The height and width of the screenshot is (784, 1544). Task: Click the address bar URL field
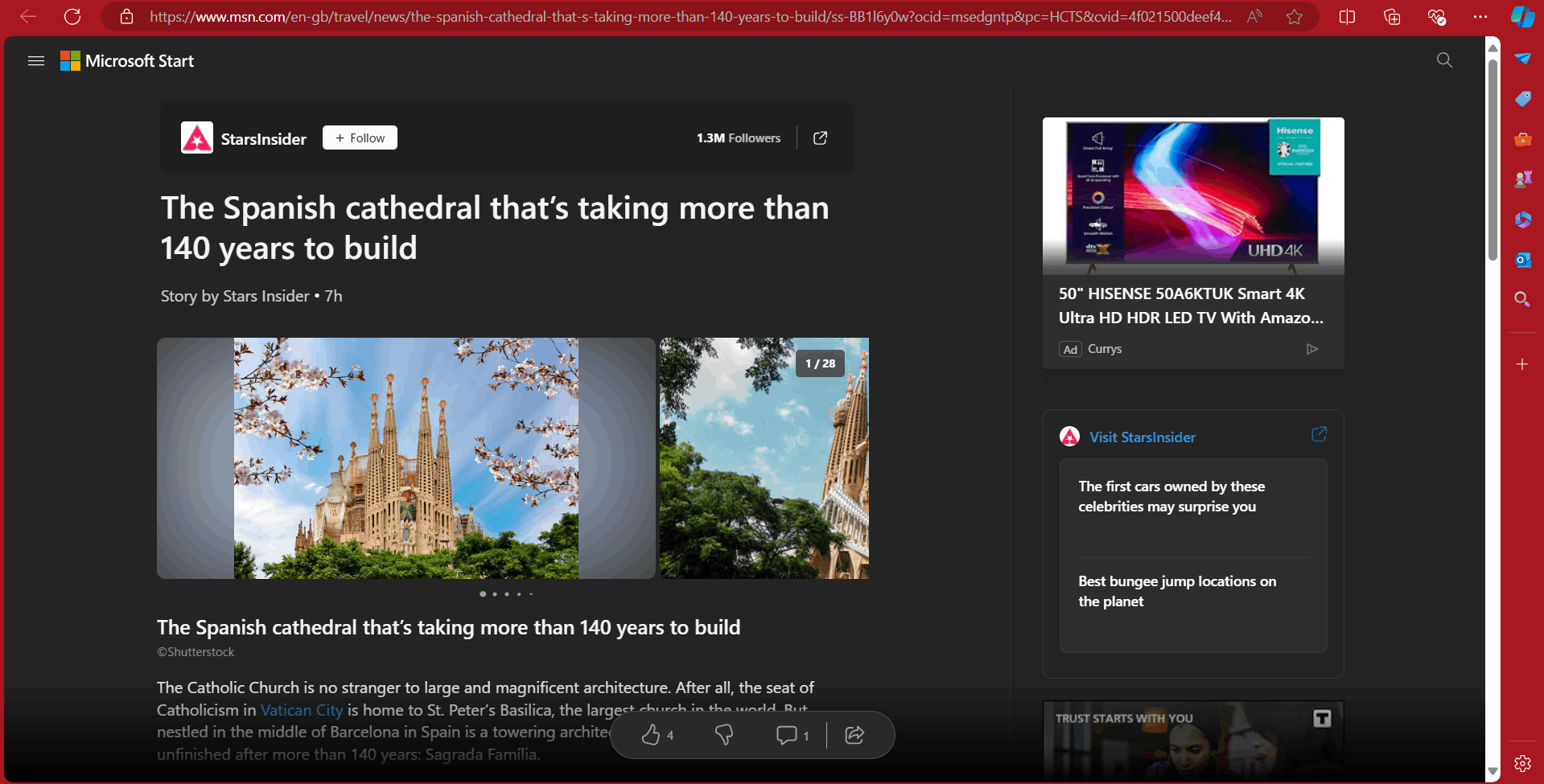(690, 17)
